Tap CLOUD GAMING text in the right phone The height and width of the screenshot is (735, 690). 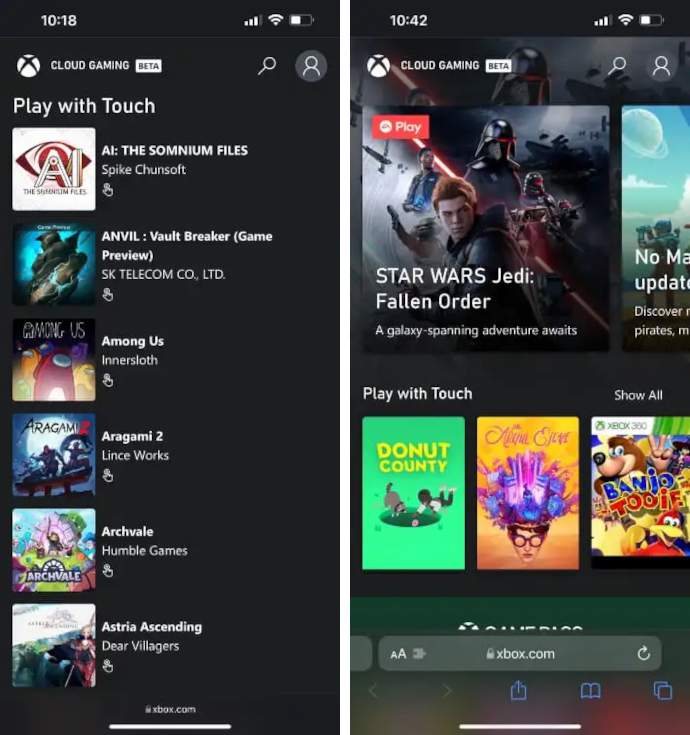[440, 65]
